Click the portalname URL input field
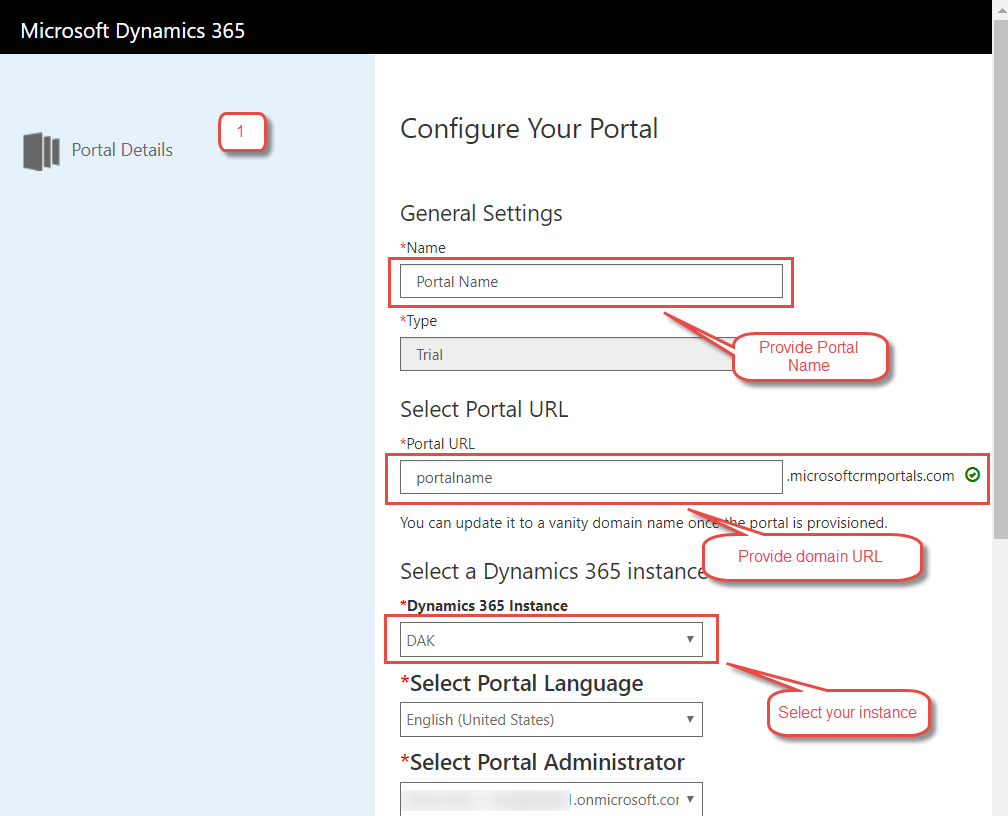1008x816 pixels. [x=591, y=477]
